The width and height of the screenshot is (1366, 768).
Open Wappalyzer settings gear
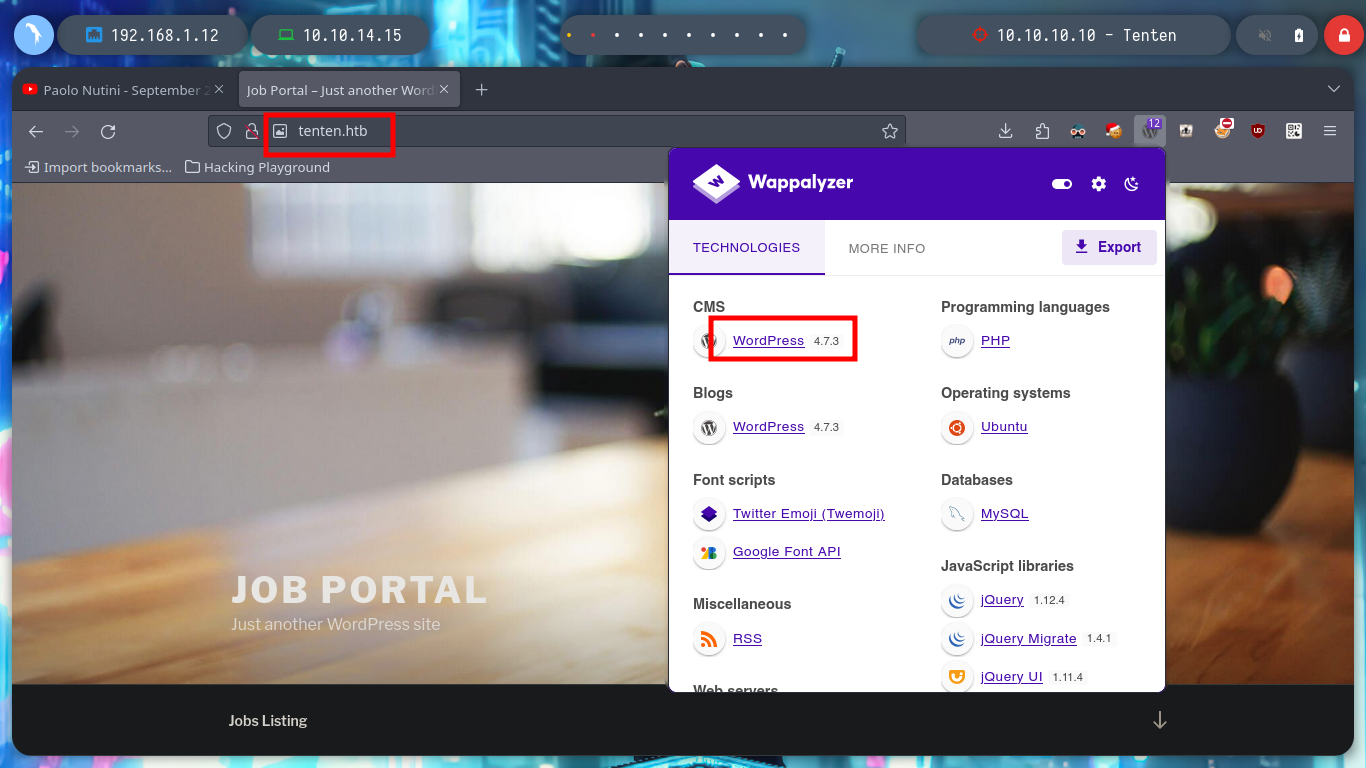click(x=1099, y=184)
